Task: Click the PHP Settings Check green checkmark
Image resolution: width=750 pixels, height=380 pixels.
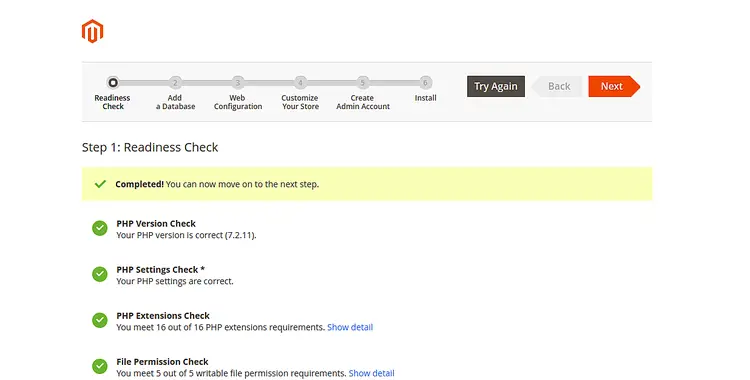Action: (100, 274)
